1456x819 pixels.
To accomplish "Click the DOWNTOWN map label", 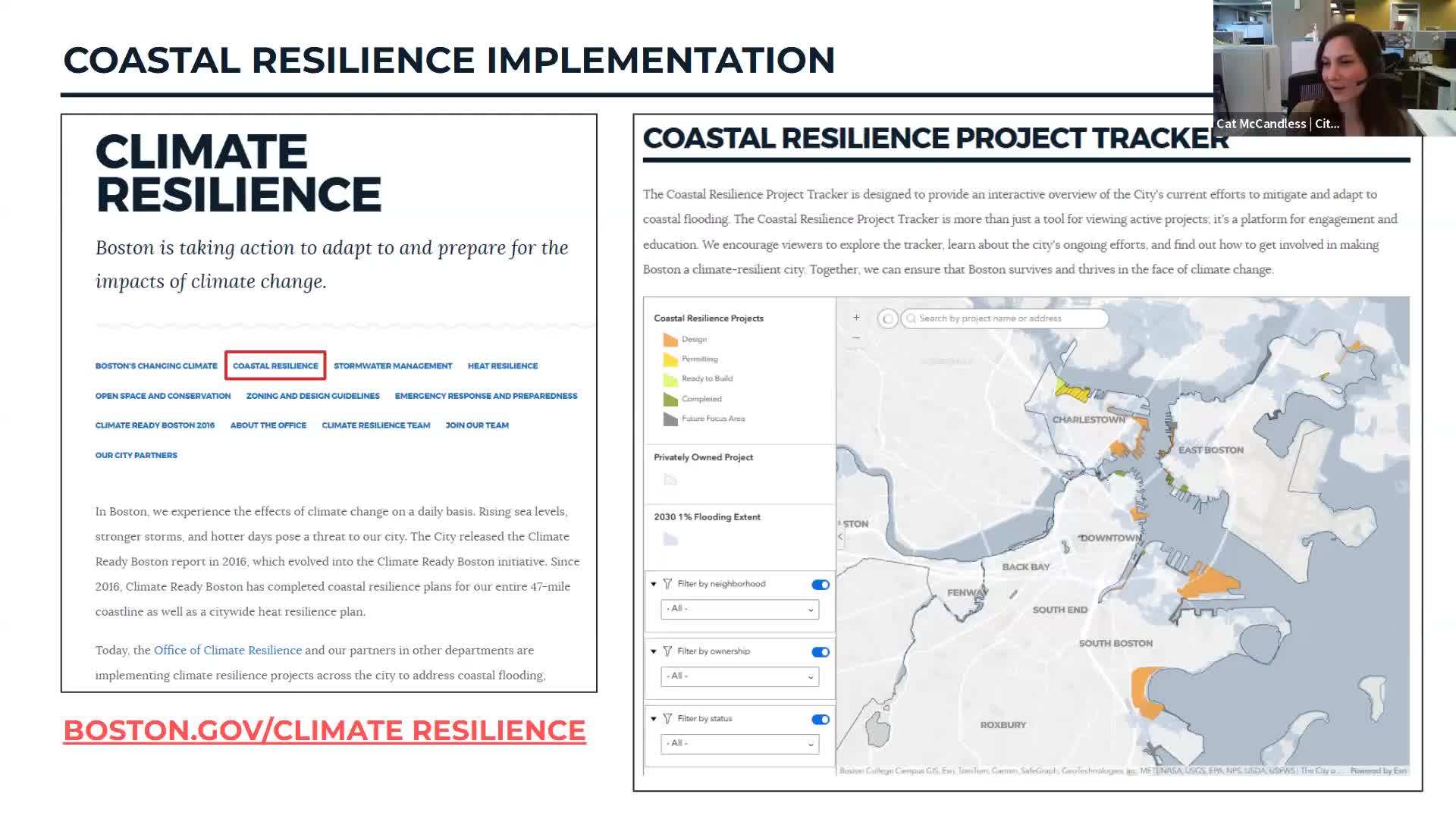I will [x=1110, y=538].
